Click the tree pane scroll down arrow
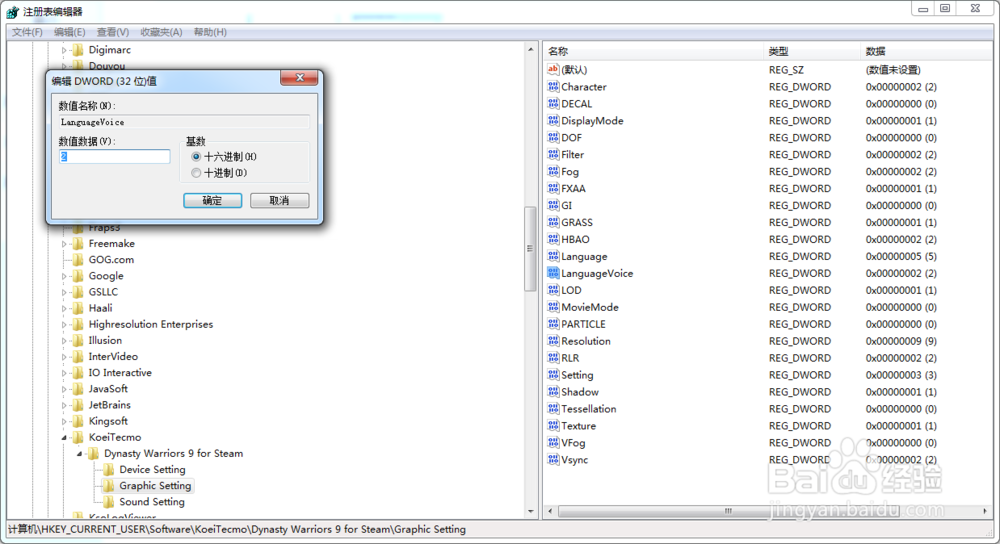 [531, 511]
